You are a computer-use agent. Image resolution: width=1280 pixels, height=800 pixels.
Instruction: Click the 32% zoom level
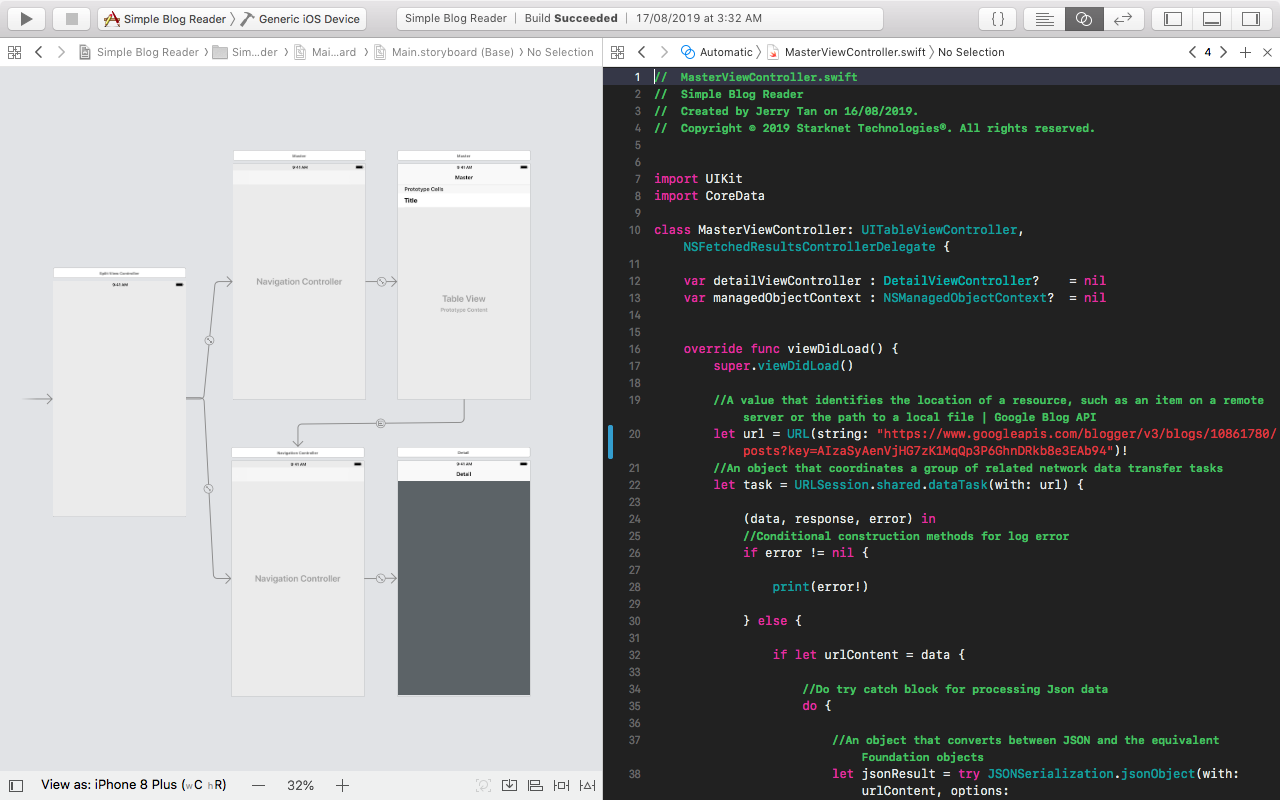[x=300, y=786]
